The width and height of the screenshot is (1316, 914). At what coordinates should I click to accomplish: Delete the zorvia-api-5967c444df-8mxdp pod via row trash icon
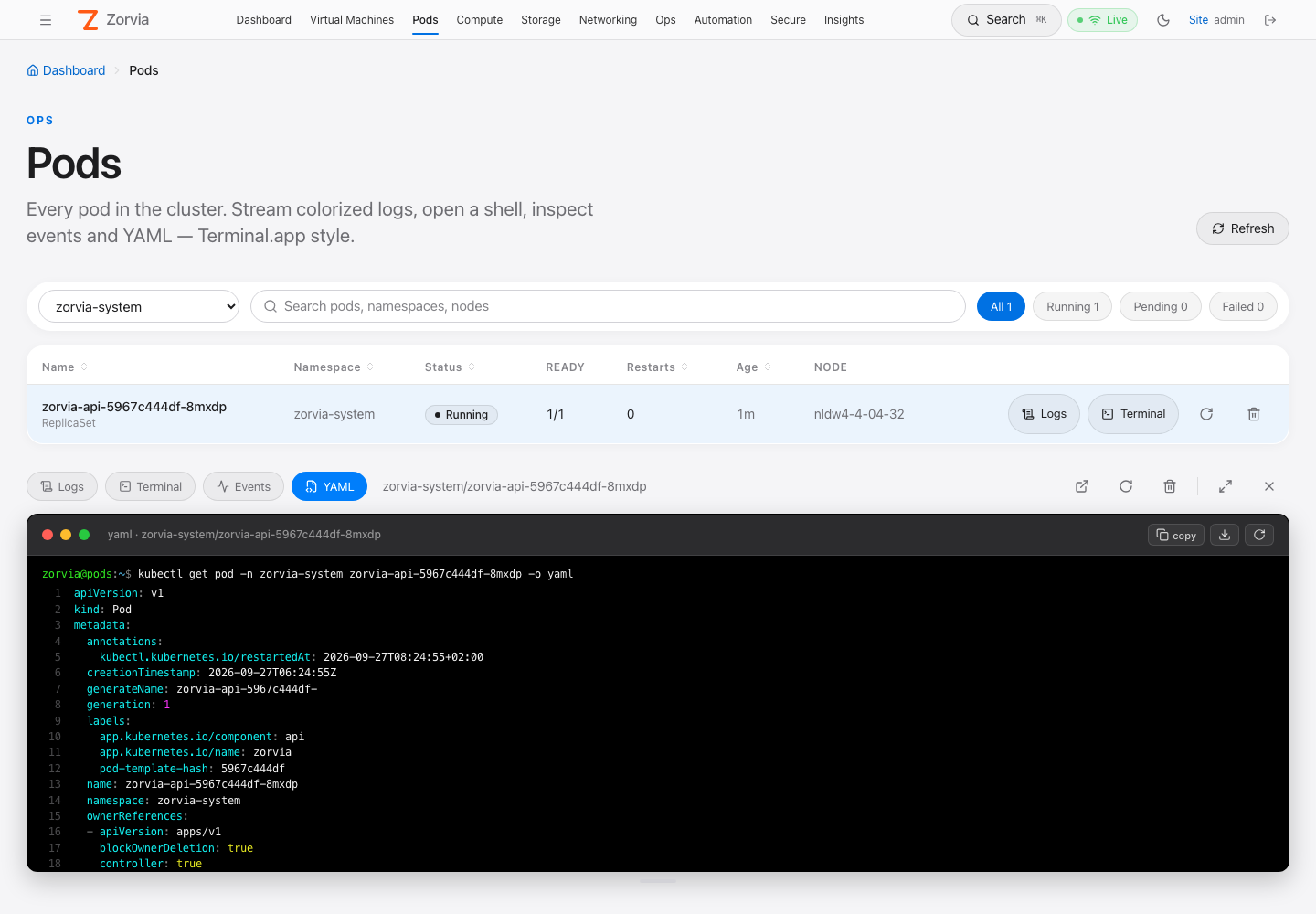pyautogui.click(x=1254, y=414)
